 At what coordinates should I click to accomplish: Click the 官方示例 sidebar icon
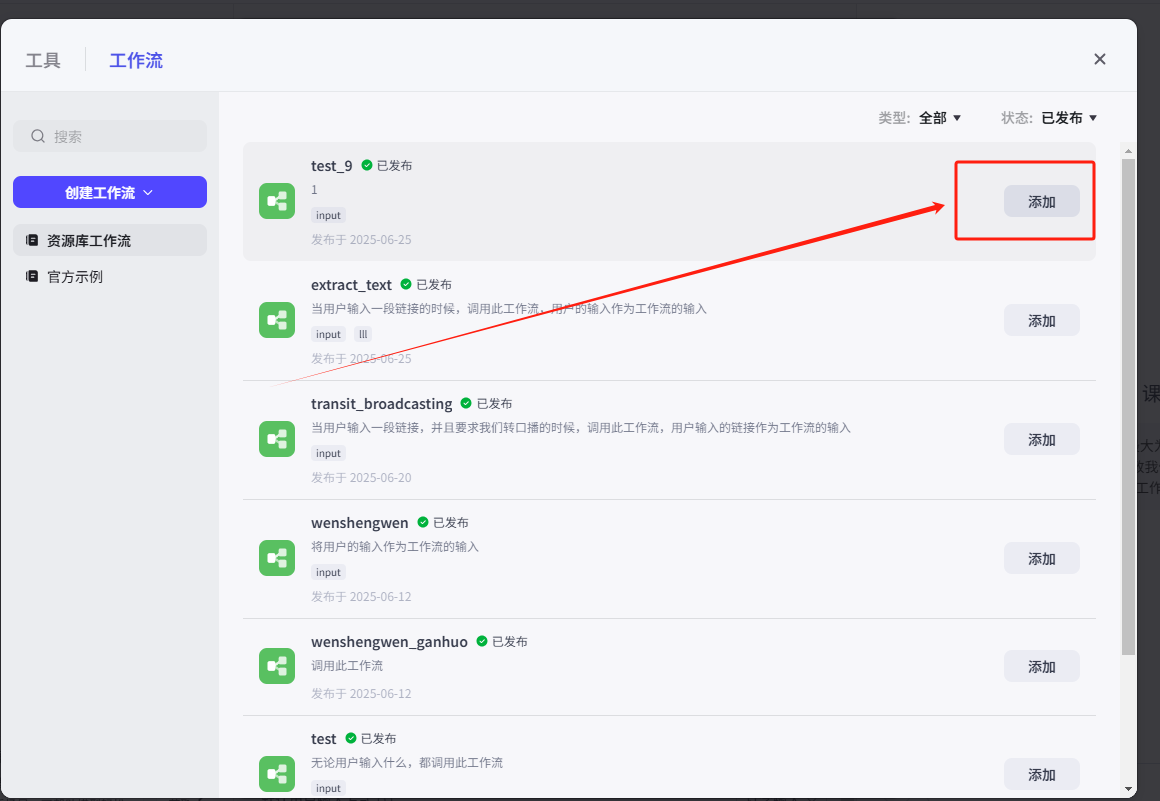pos(33,276)
